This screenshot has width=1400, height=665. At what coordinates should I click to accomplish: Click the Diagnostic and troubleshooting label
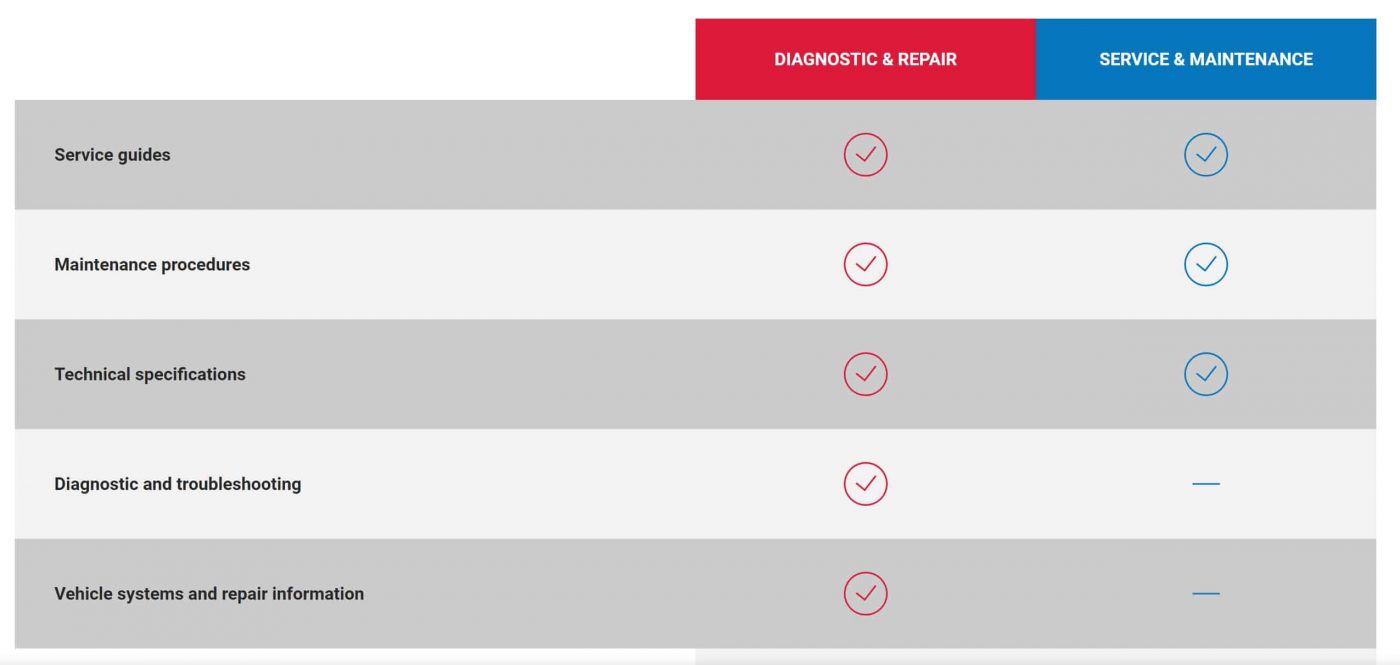pos(178,484)
